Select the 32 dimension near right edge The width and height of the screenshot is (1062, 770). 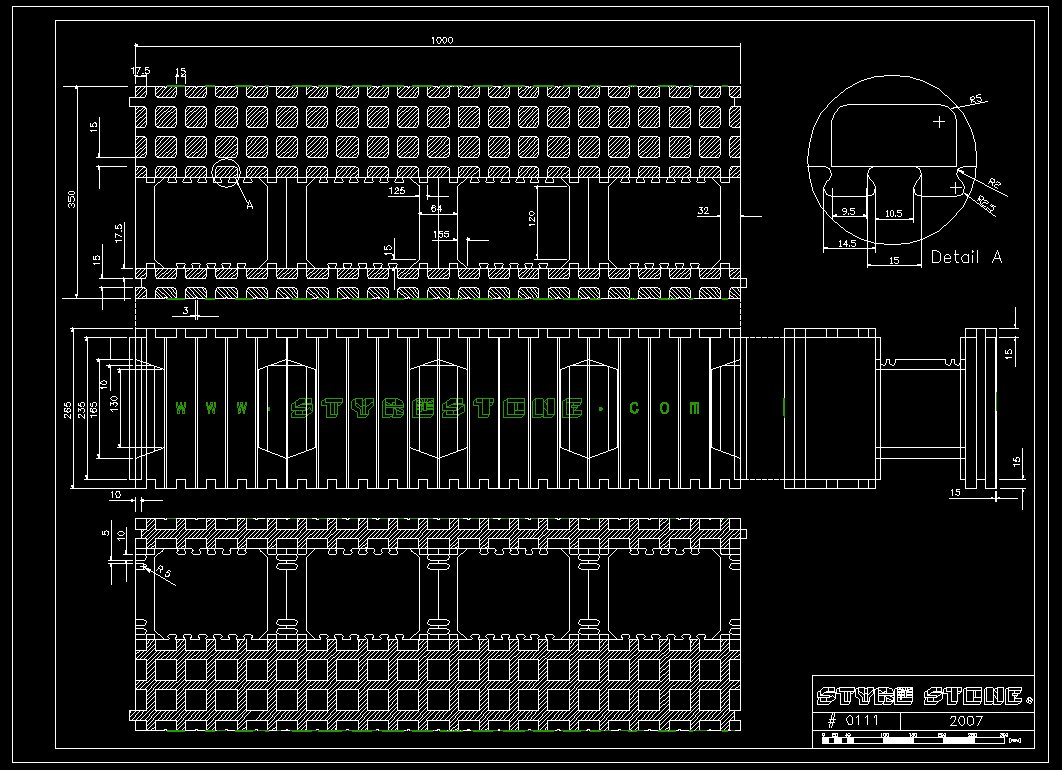pyautogui.click(x=703, y=210)
